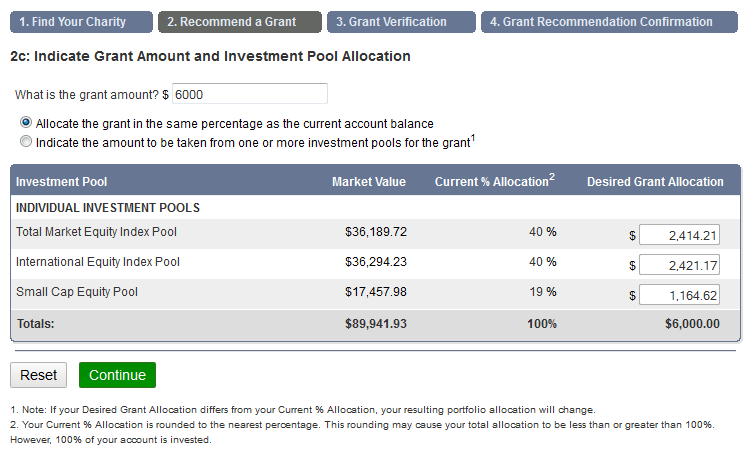Click the grant amount input field
This screenshot has height=455, width=753.
pos(249,94)
